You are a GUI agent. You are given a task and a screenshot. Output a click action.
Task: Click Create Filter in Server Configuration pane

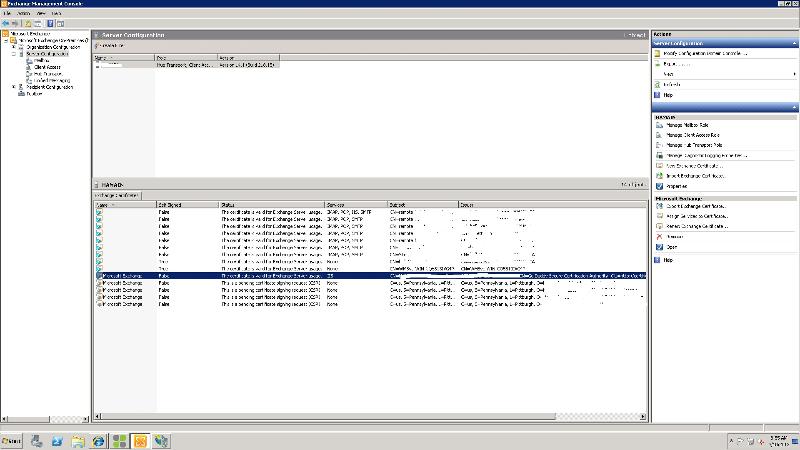click(x=111, y=46)
